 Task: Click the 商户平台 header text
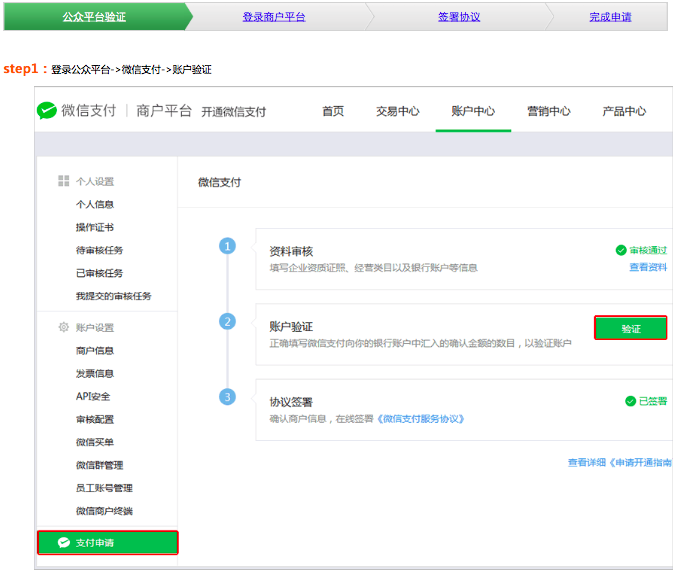click(x=164, y=111)
